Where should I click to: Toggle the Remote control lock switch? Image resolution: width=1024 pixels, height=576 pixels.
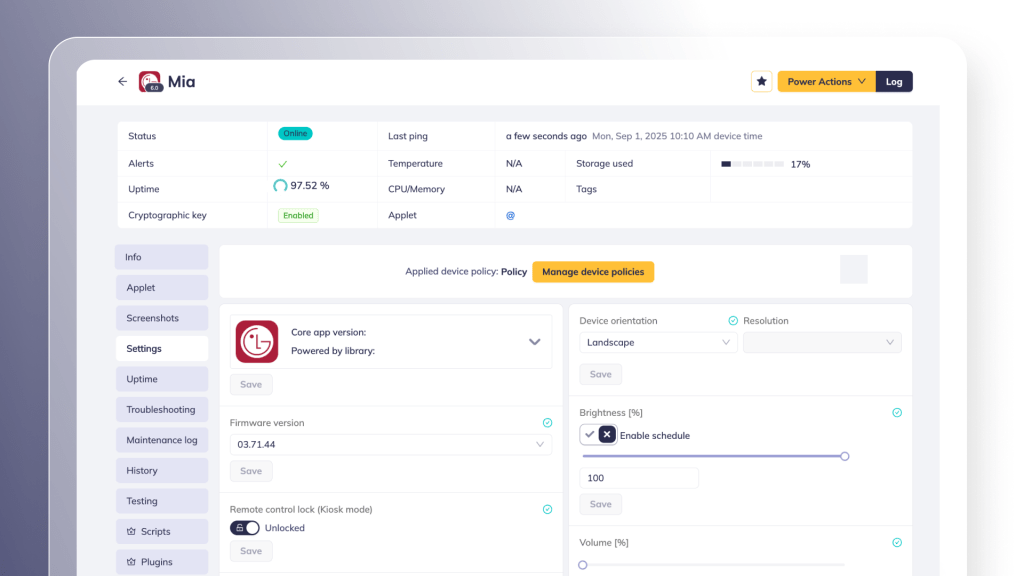245,528
